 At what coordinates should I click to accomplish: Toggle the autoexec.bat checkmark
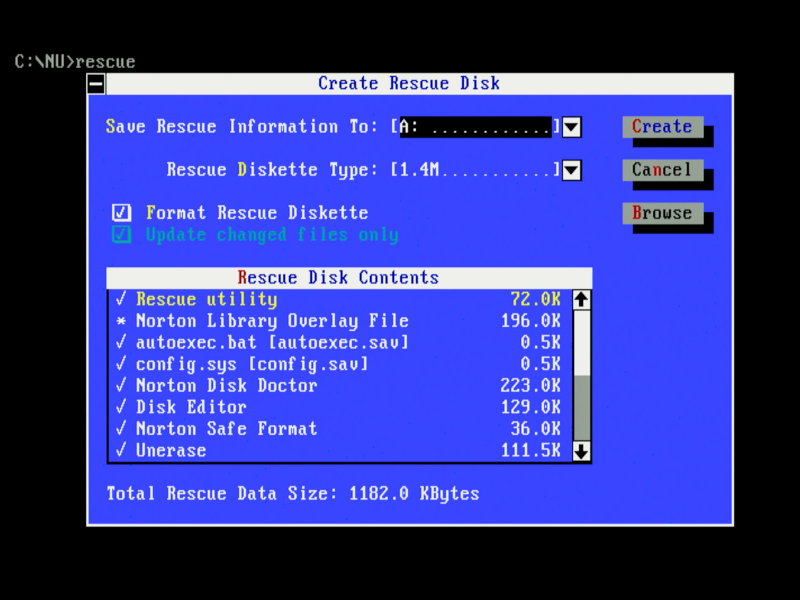pyautogui.click(x=121, y=342)
